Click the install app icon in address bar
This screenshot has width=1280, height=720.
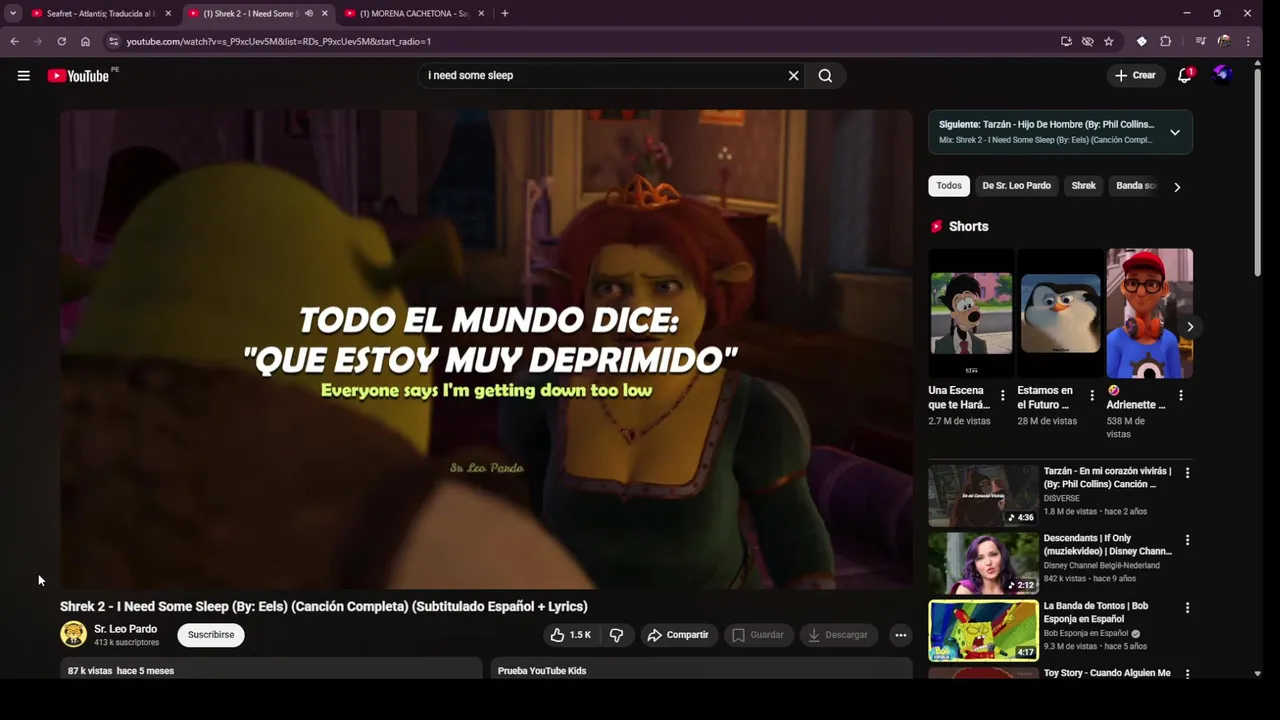pos(1066,41)
